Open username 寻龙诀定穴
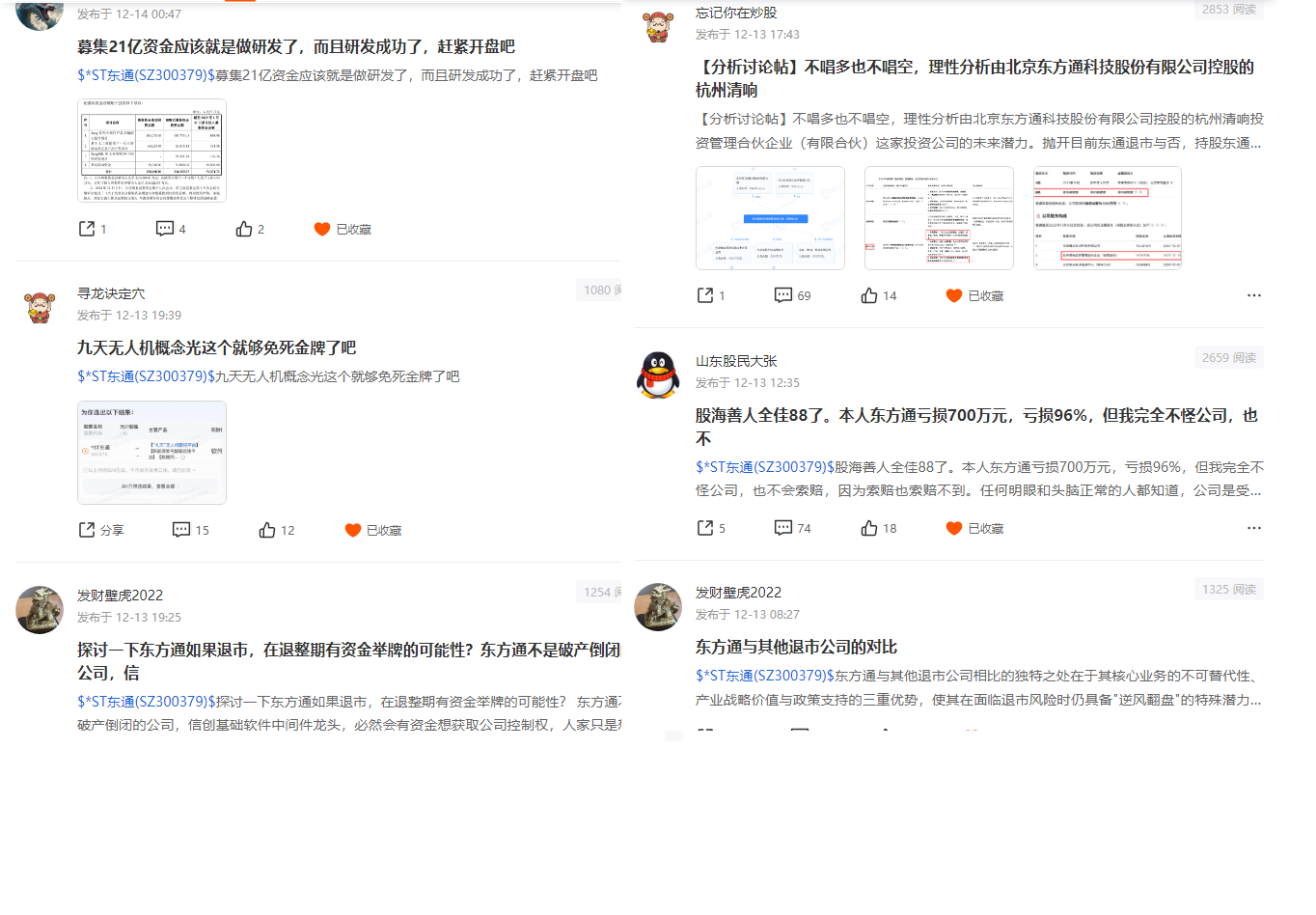 point(111,293)
